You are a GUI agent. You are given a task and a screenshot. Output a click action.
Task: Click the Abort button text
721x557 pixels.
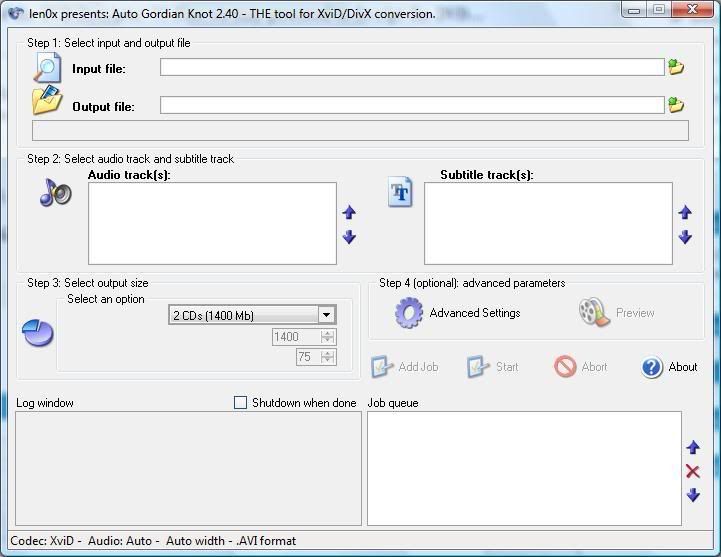coord(594,367)
